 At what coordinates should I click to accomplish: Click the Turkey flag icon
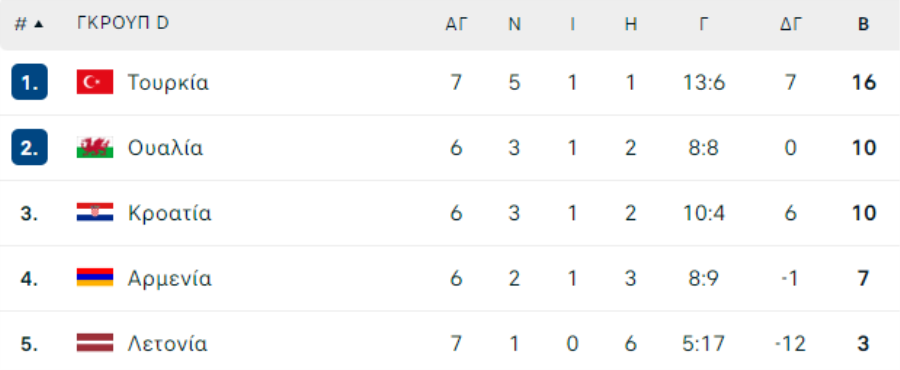[95, 82]
